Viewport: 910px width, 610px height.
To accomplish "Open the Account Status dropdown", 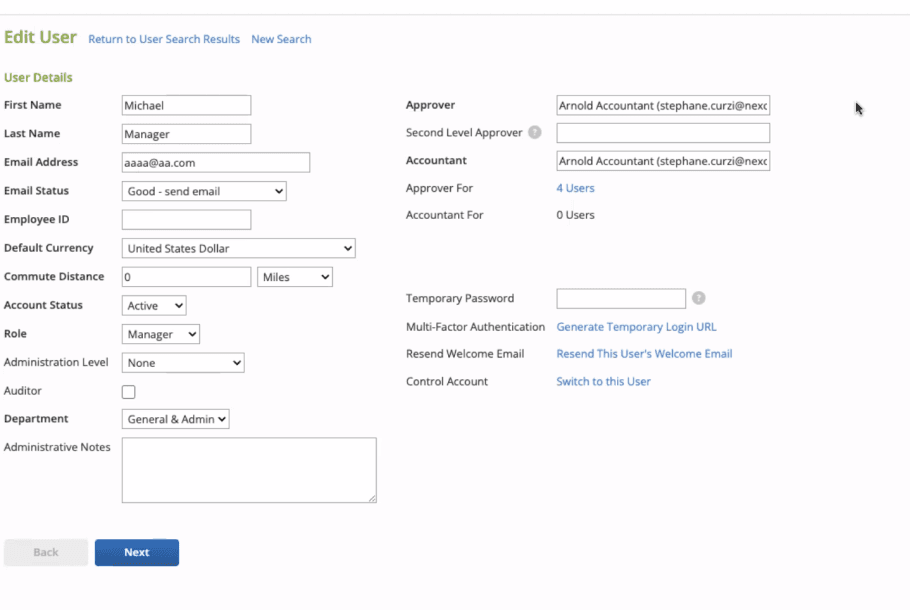I will click(154, 306).
